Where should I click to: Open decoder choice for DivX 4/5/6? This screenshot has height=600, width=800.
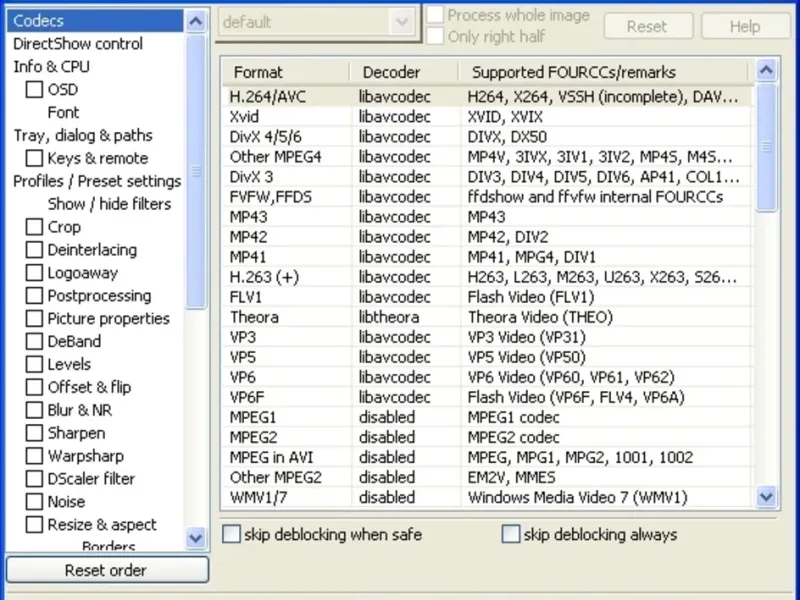394,137
